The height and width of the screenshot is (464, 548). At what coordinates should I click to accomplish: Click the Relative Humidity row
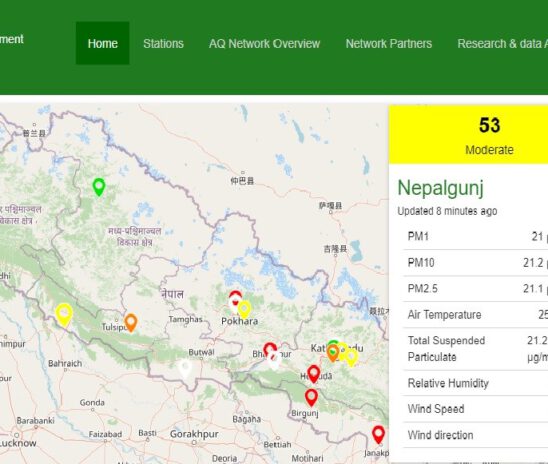(x=475, y=383)
